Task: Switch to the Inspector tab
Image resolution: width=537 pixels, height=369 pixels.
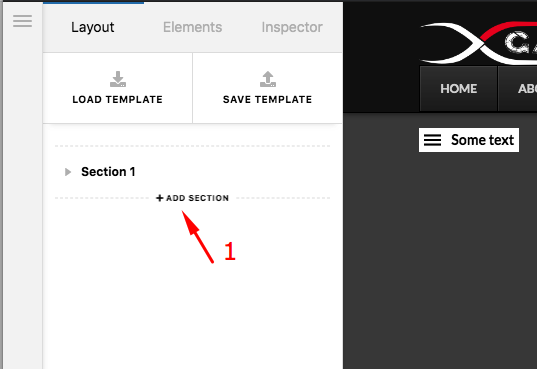Action: [x=292, y=27]
